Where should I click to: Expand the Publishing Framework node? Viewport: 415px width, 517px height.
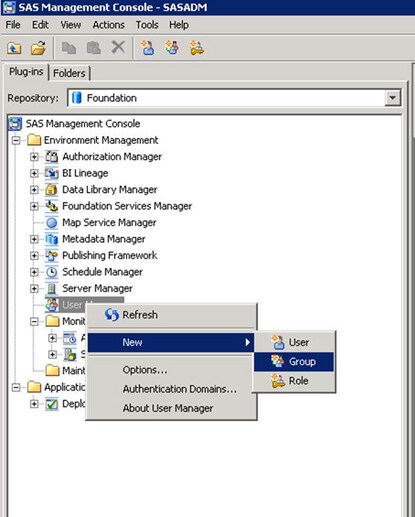point(34,256)
